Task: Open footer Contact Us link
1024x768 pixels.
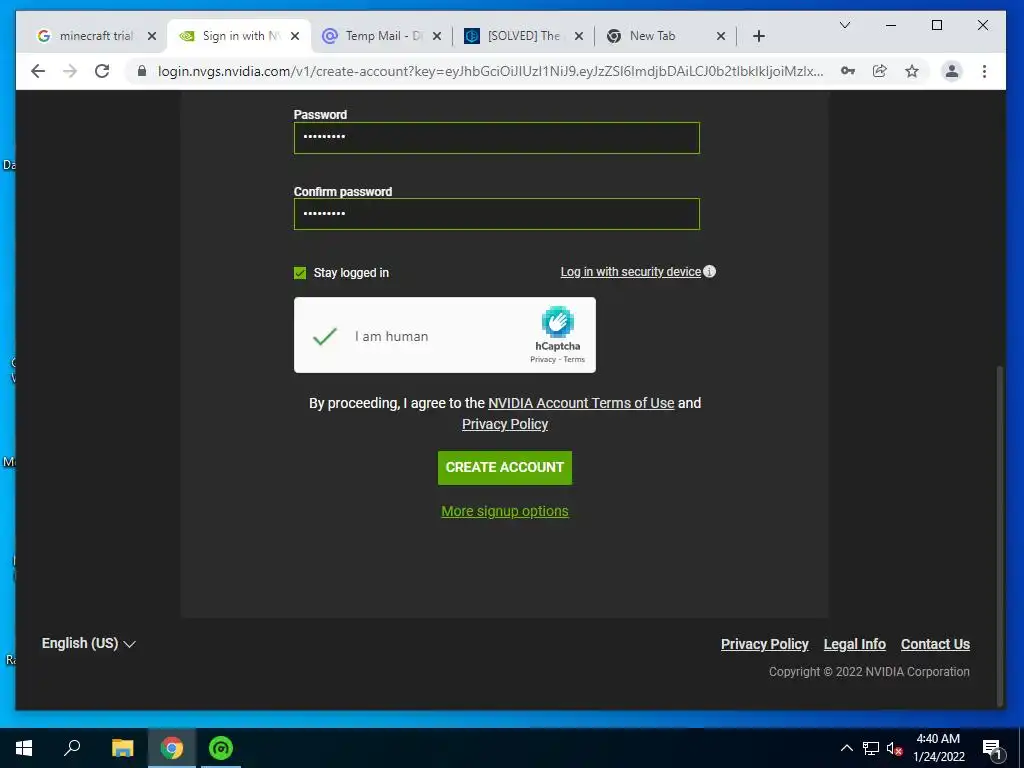Action: click(x=935, y=644)
